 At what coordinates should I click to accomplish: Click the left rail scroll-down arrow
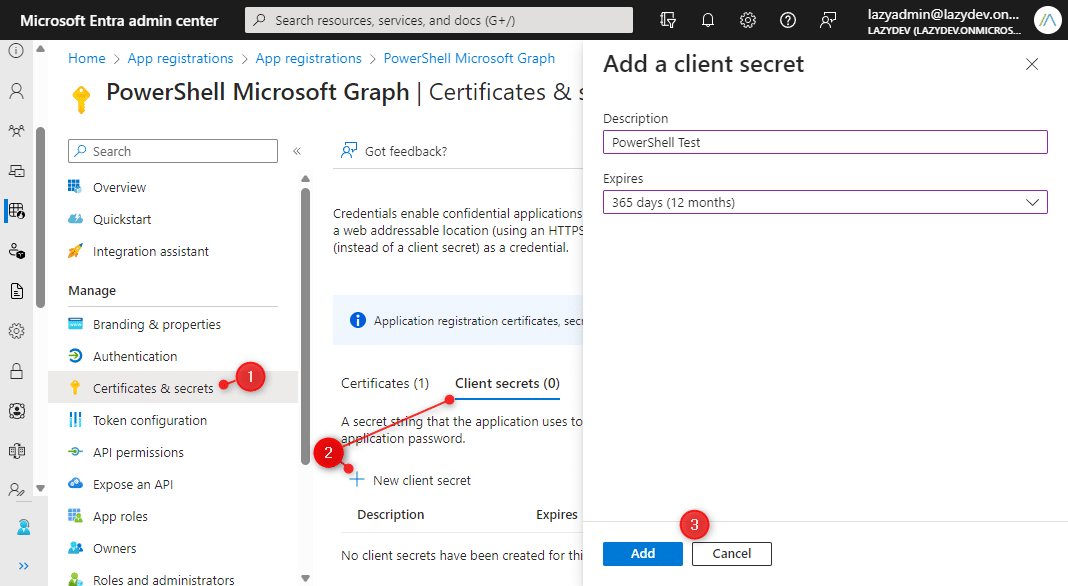[40, 488]
